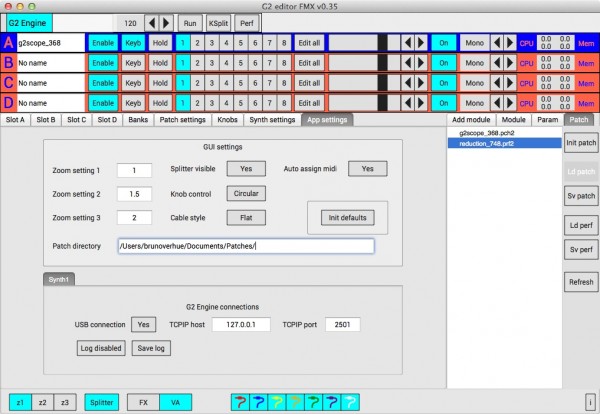The width and height of the screenshot is (600, 414).
Task: Select slot D letter icon
Action: [8, 103]
